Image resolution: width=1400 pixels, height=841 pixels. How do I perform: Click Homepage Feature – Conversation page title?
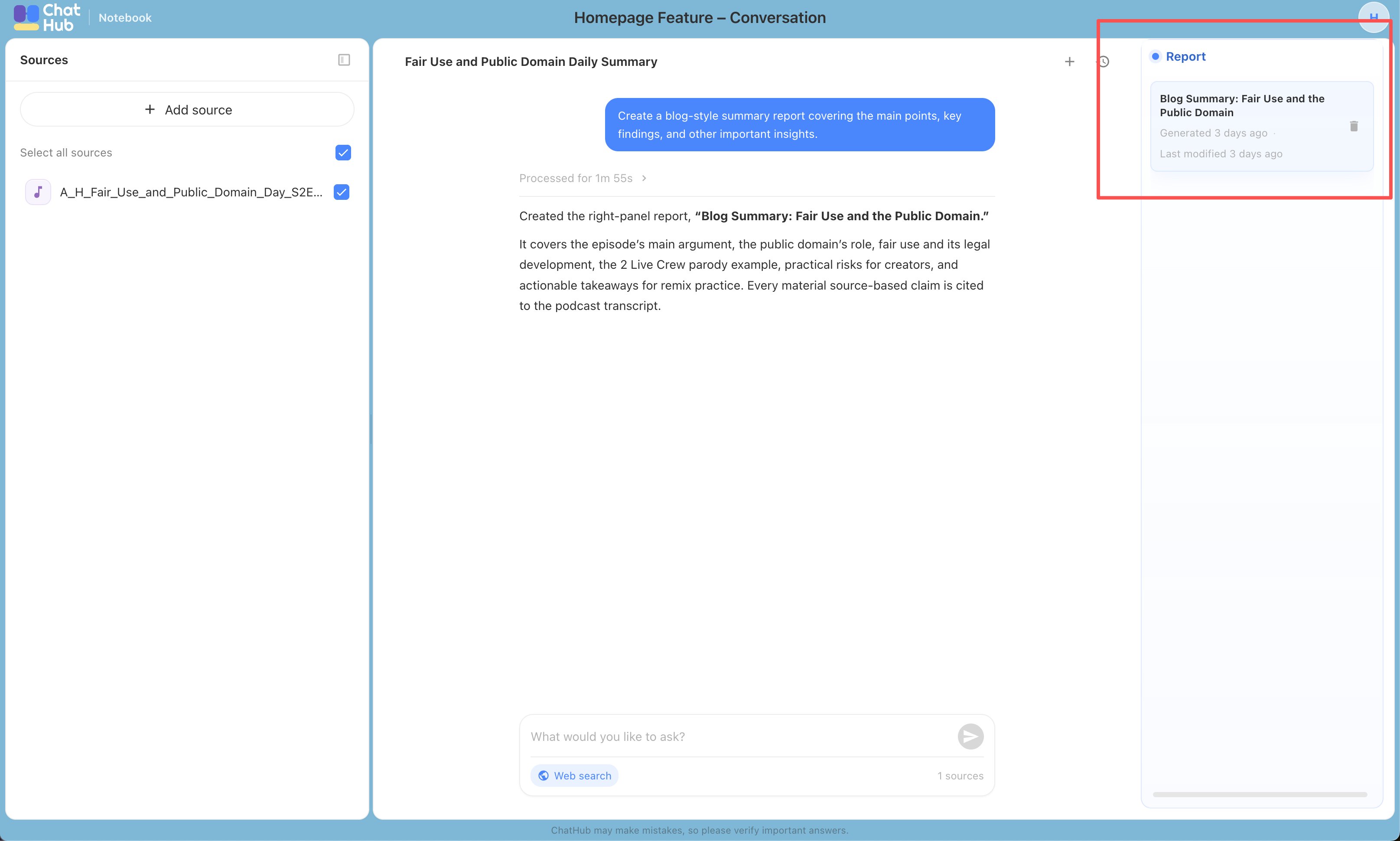pos(700,18)
